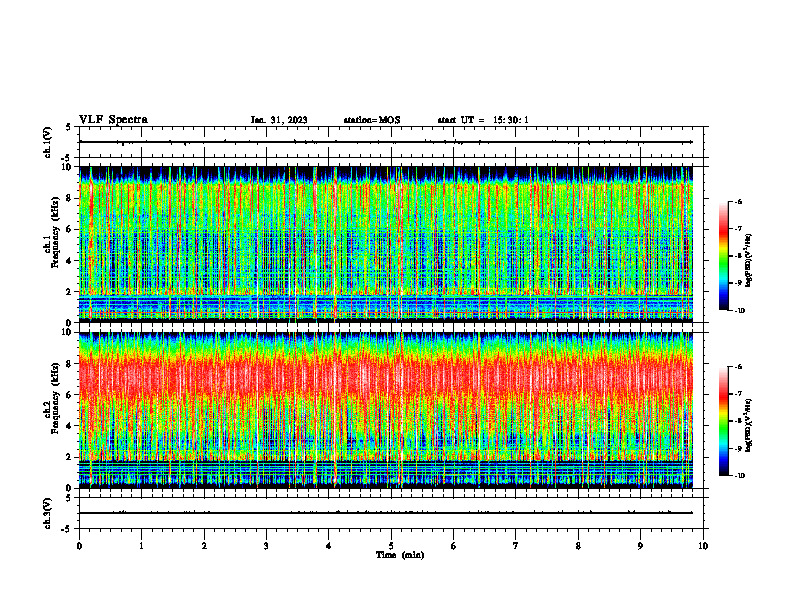The image size is (792, 612).
Task: Click the ch.1 colorbar log(PSD) units label
Action: point(749,261)
